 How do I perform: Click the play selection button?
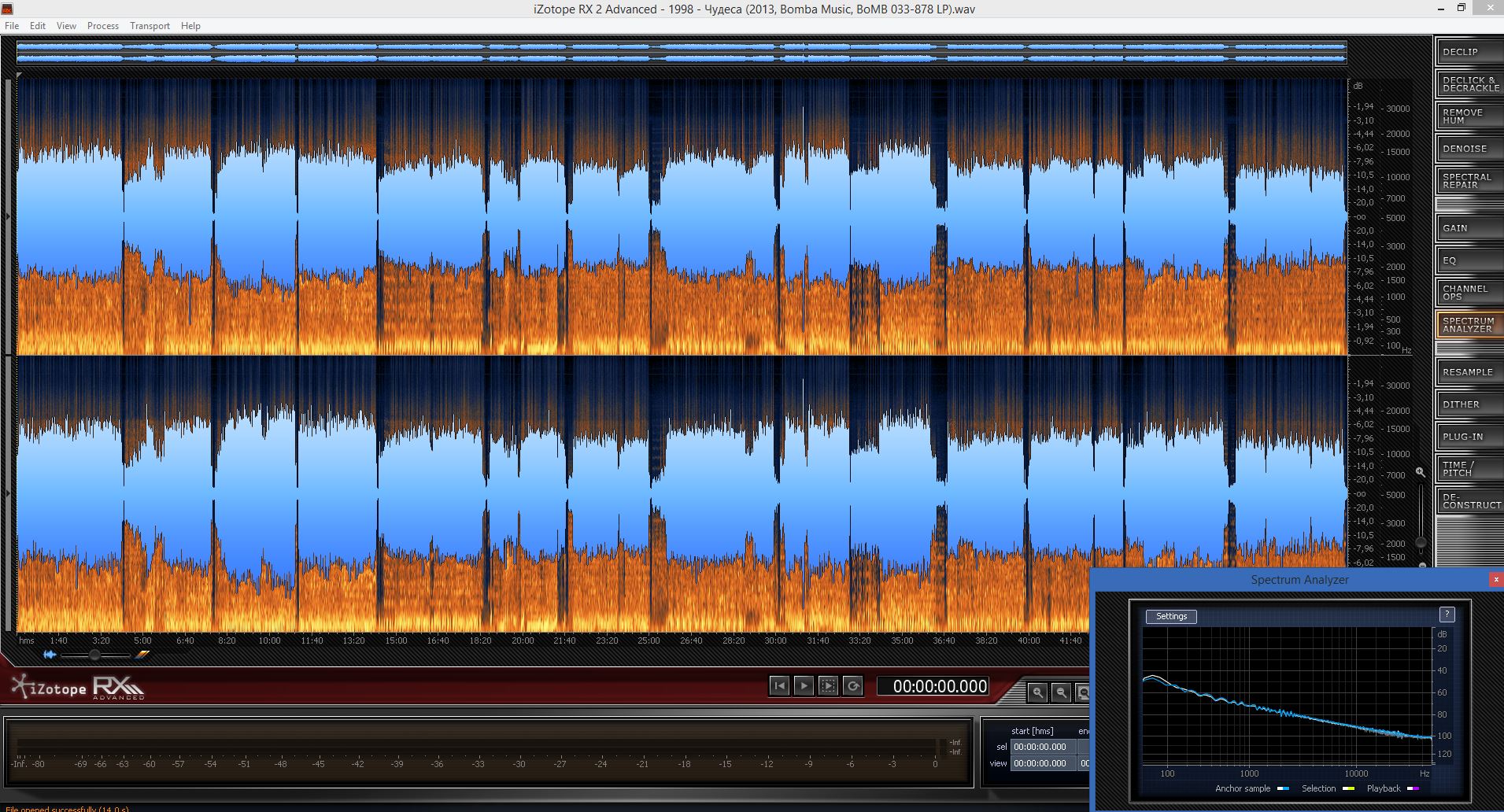tap(828, 686)
